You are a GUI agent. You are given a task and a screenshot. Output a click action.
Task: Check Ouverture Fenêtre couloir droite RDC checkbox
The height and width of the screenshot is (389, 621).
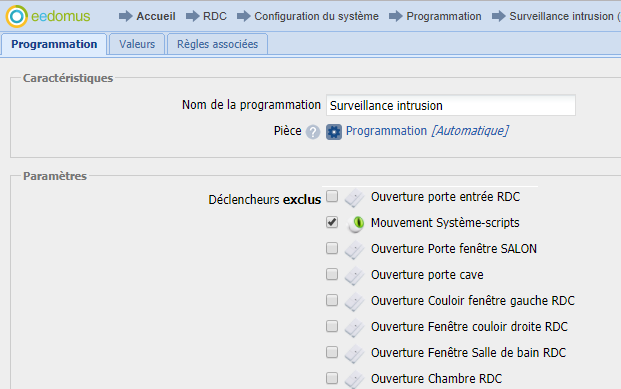click(332, 326)
